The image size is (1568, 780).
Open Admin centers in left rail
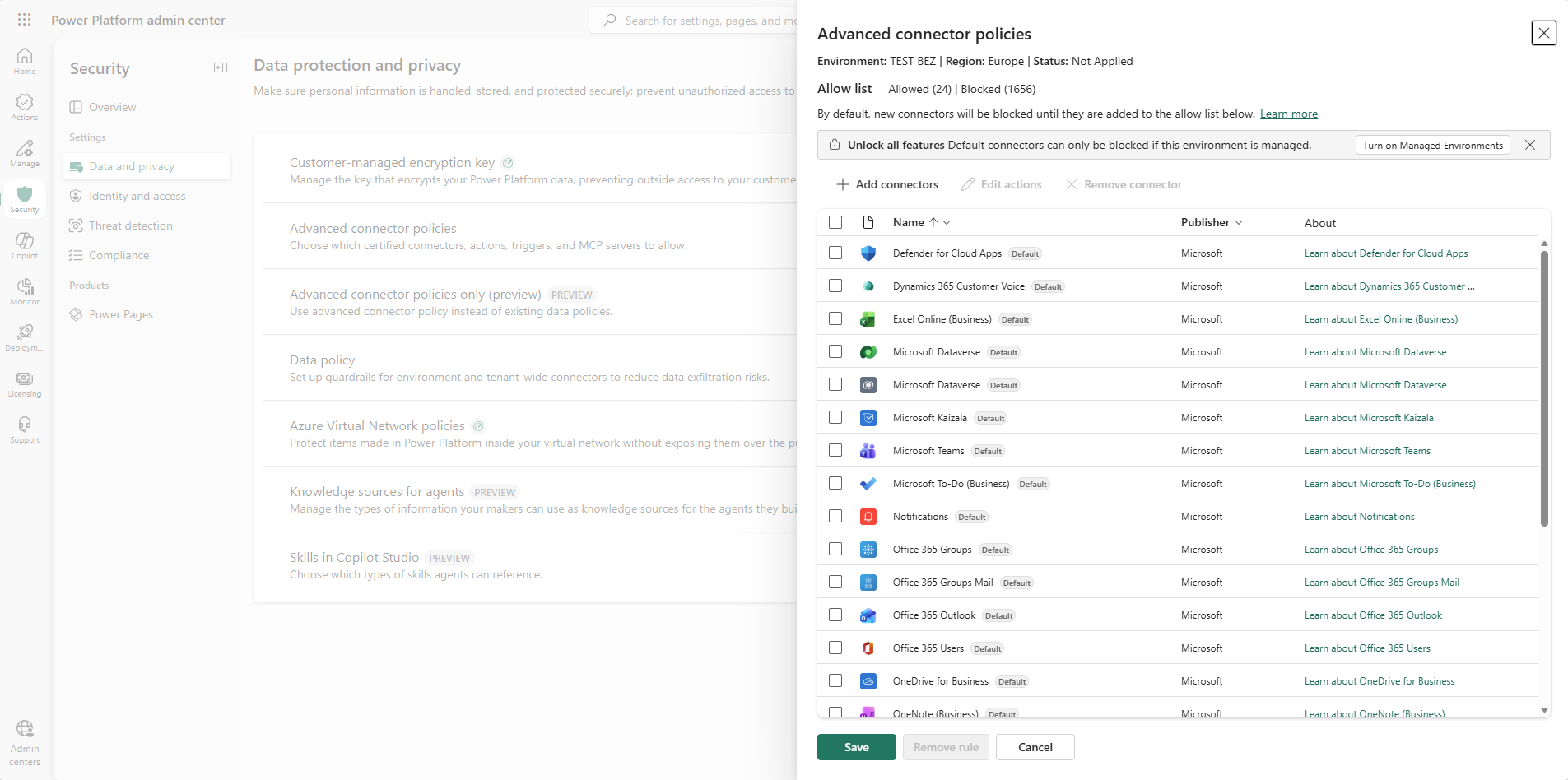coord(25,743)
